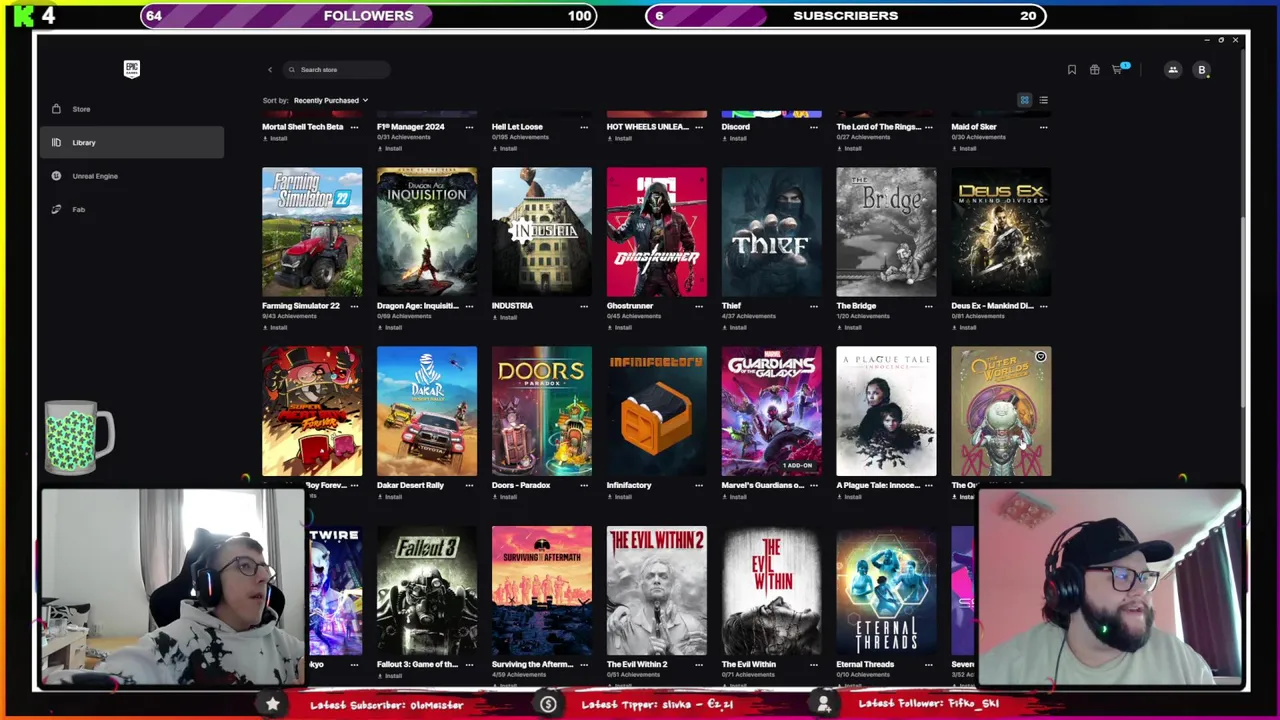Open the wishlist bookmark icon
Viewport: 1280px width, 720px height.
point(1071,69)
